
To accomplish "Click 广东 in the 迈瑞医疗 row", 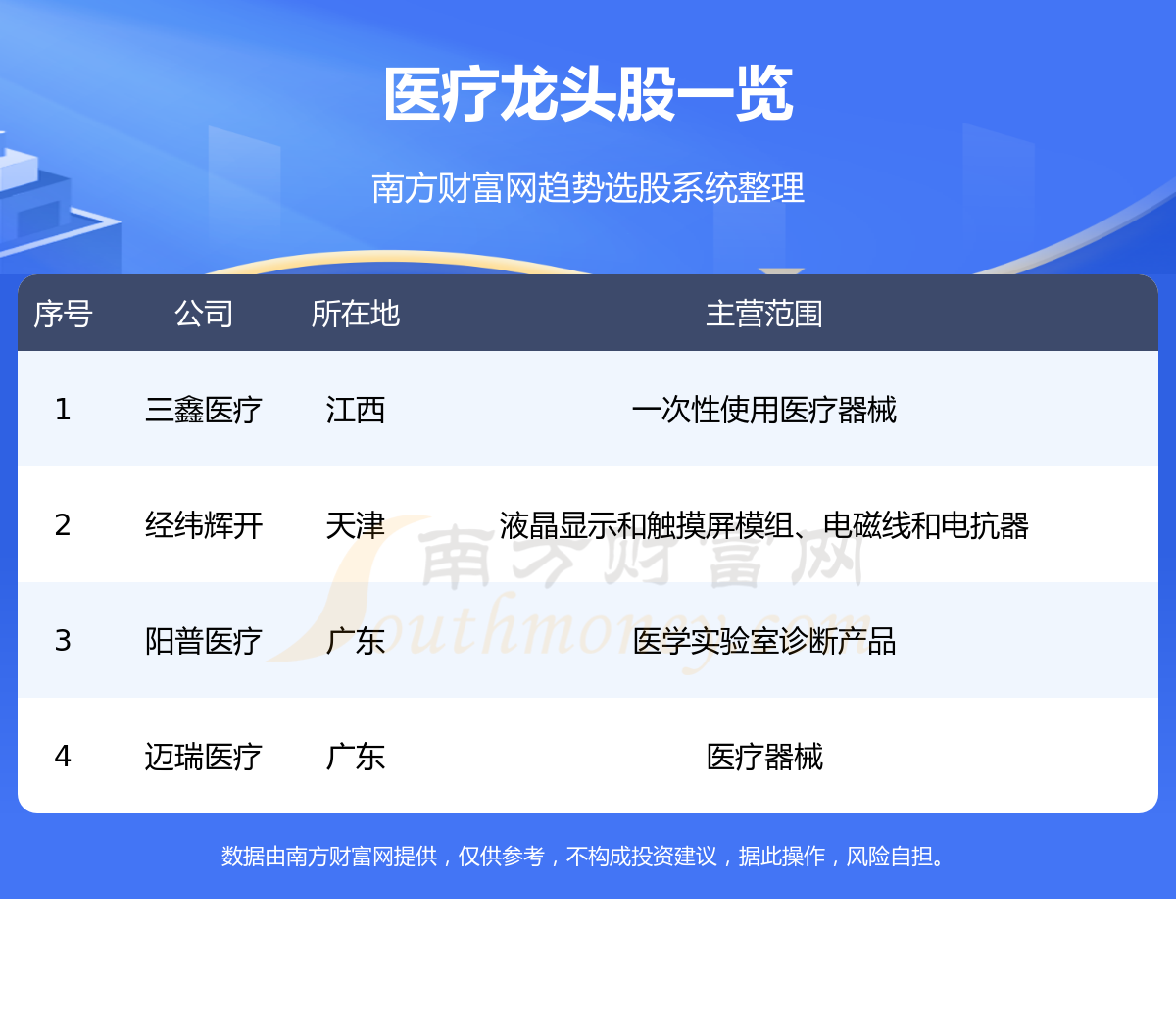I will (x=355, y=757).
